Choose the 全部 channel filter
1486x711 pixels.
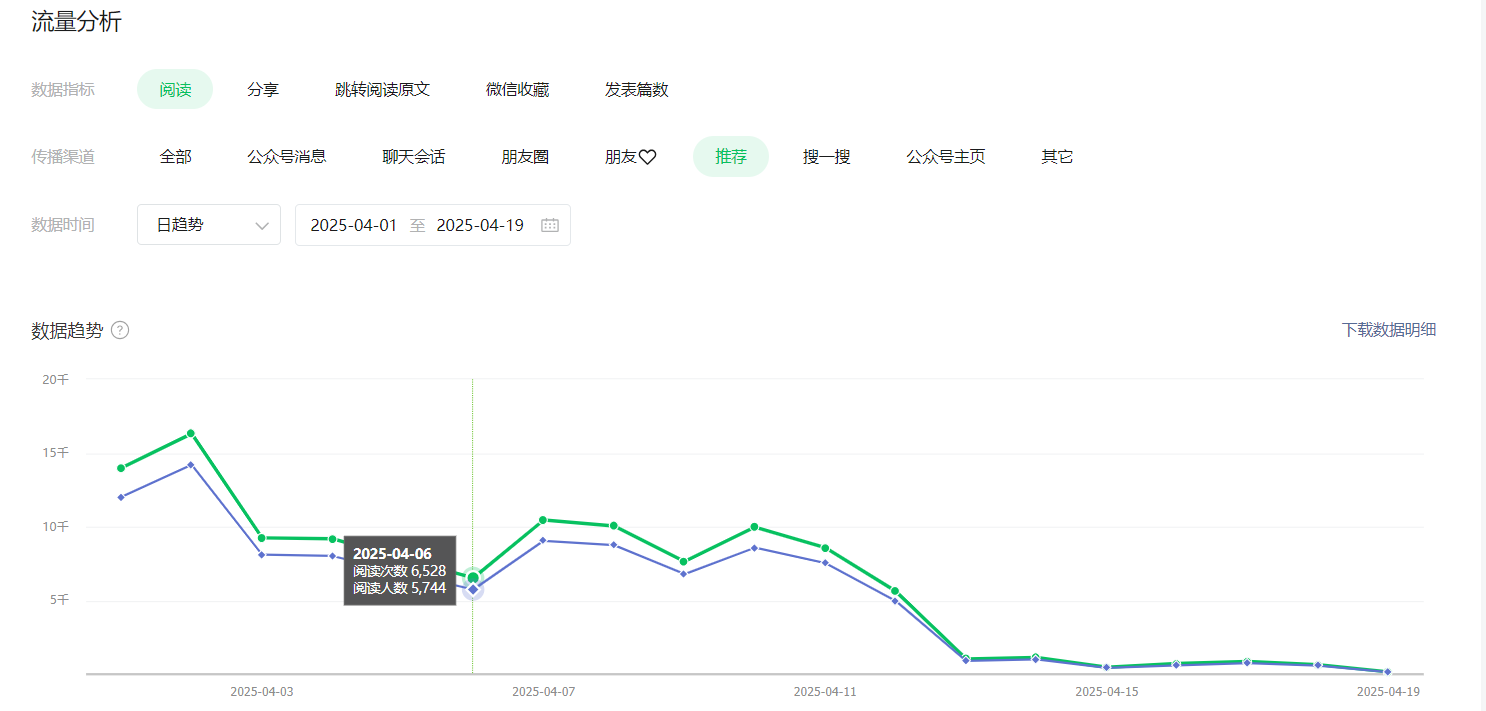point(175,157)
